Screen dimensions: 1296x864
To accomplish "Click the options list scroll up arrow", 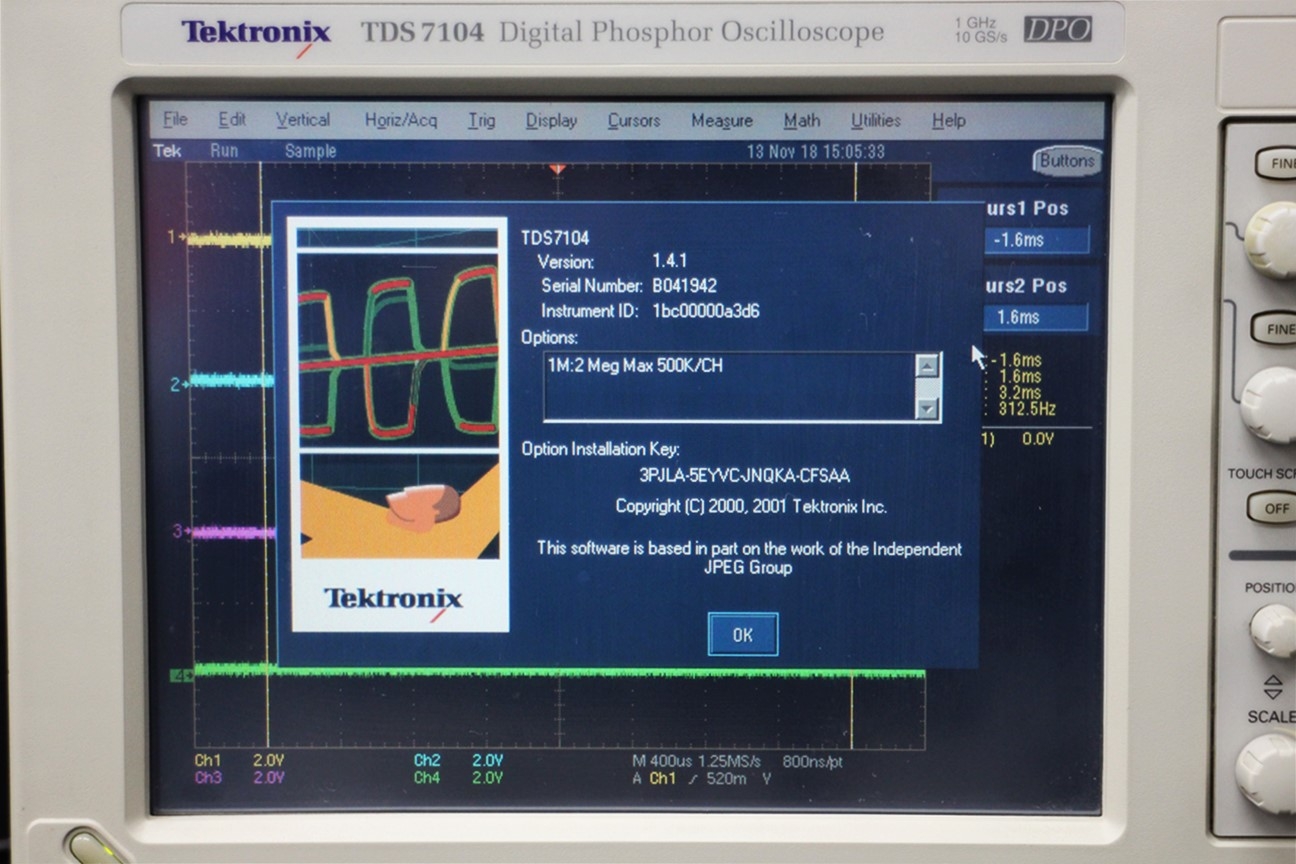I will coord(927,366).
